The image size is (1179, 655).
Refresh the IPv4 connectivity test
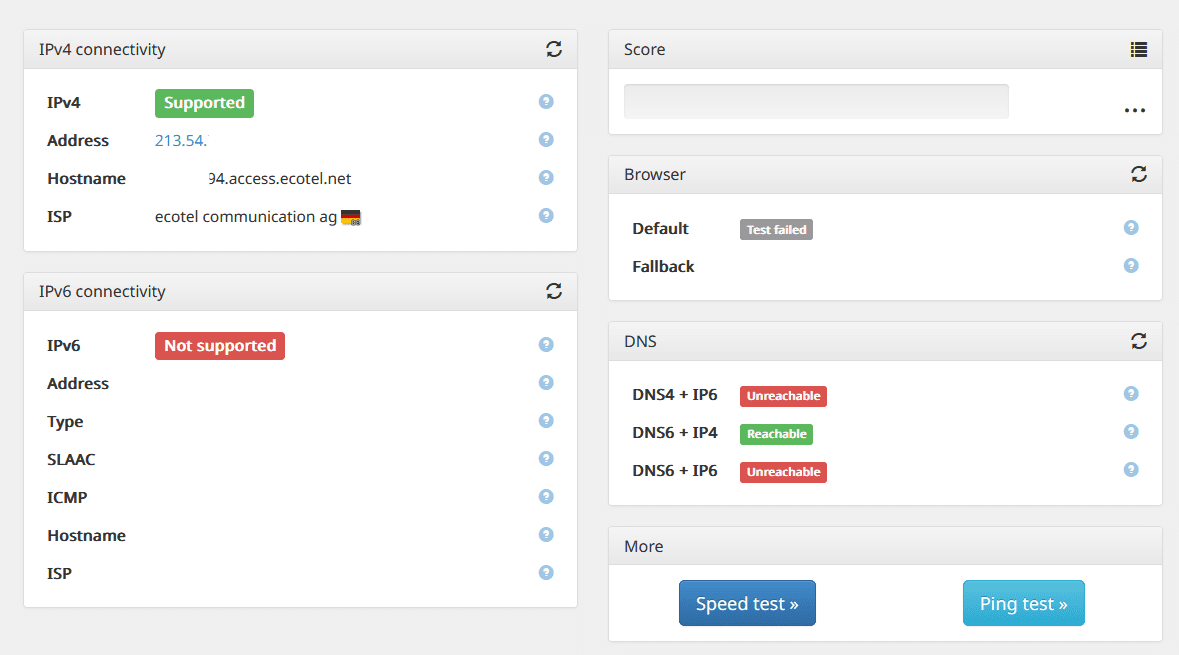(x=553, y=49)
